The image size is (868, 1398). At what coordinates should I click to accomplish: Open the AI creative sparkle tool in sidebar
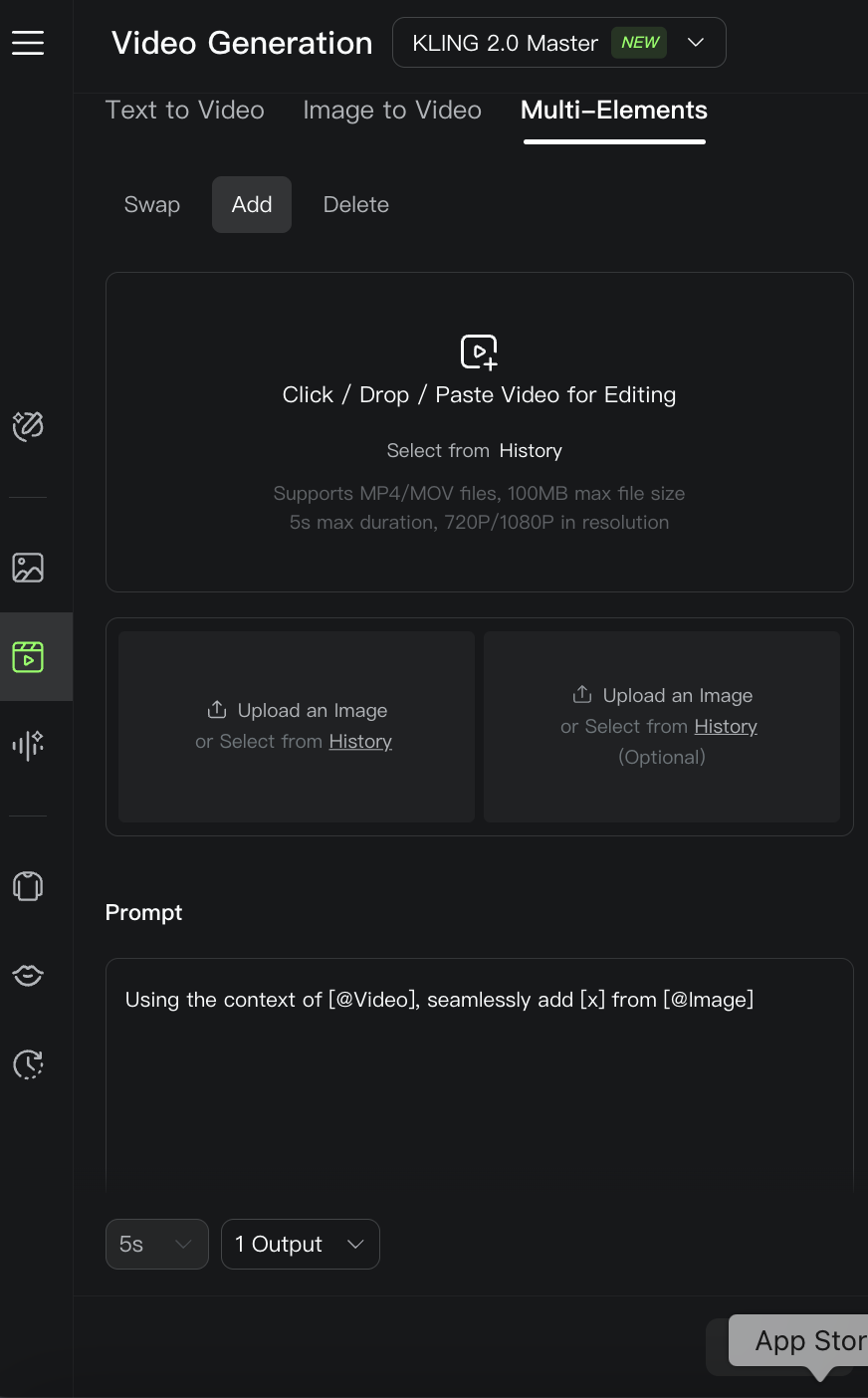click(28, 426)
